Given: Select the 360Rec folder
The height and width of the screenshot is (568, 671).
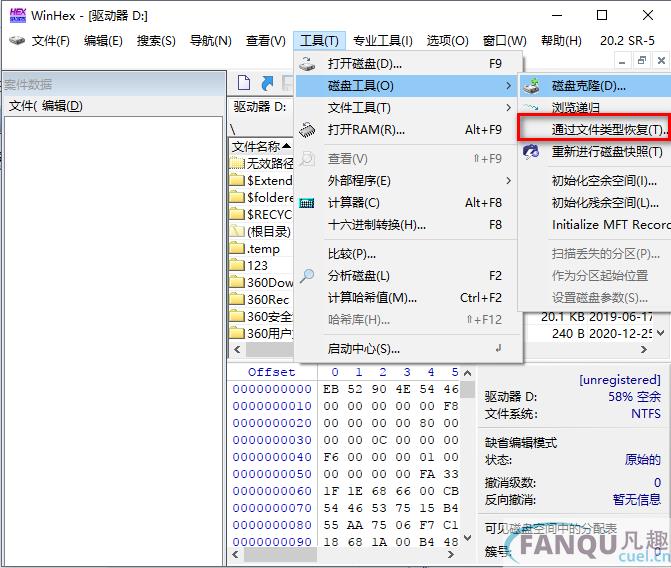Looking at the screenshot, I should [x=260, y=300].
